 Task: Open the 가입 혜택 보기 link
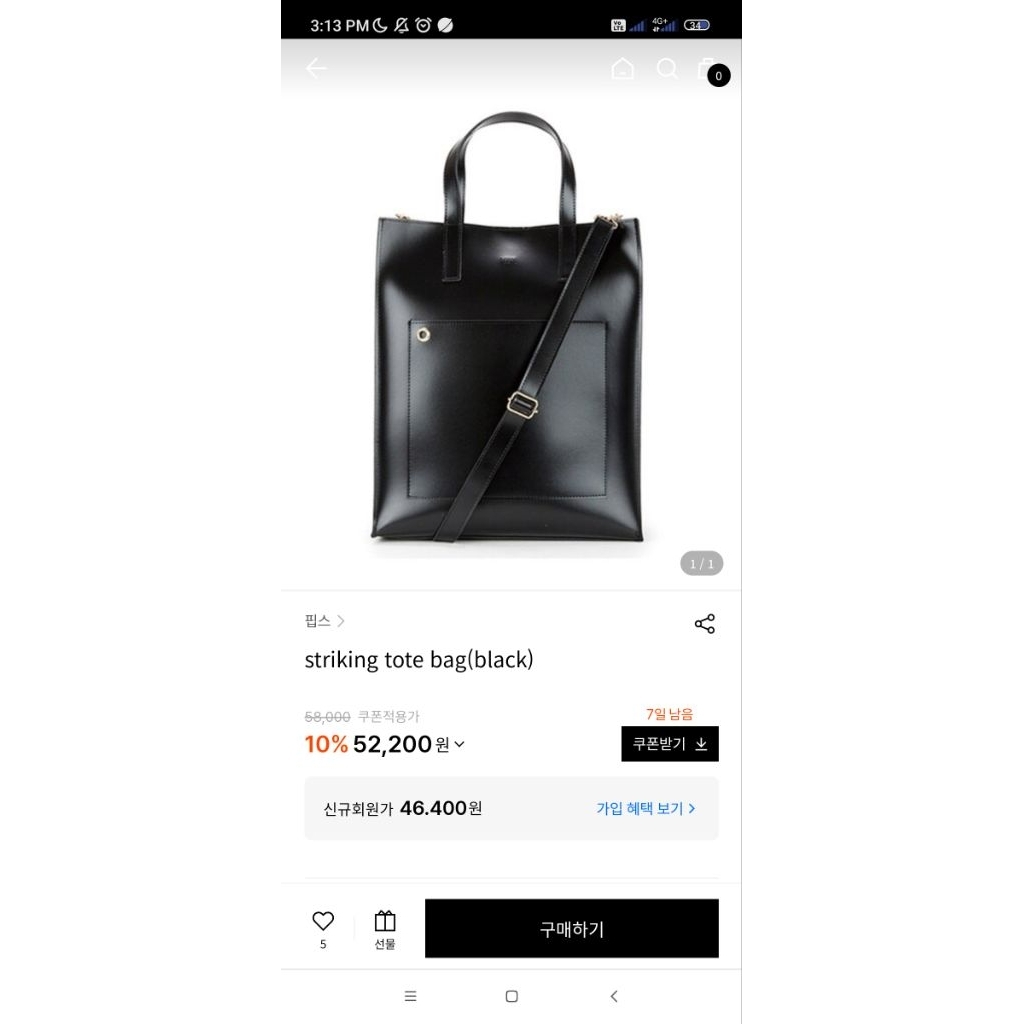click(645, 808)
